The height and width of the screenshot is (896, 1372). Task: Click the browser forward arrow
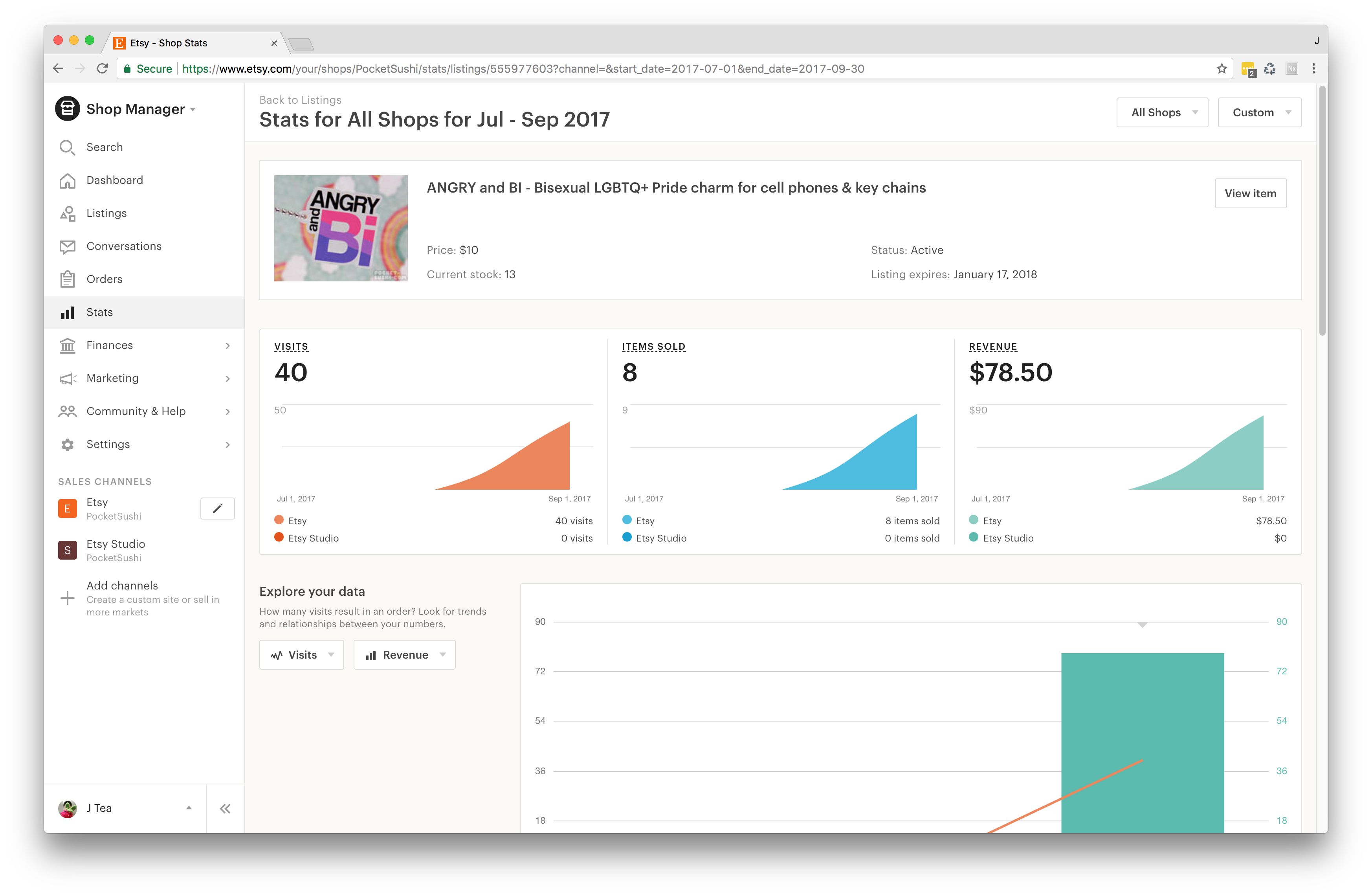[x=80, y=69]
